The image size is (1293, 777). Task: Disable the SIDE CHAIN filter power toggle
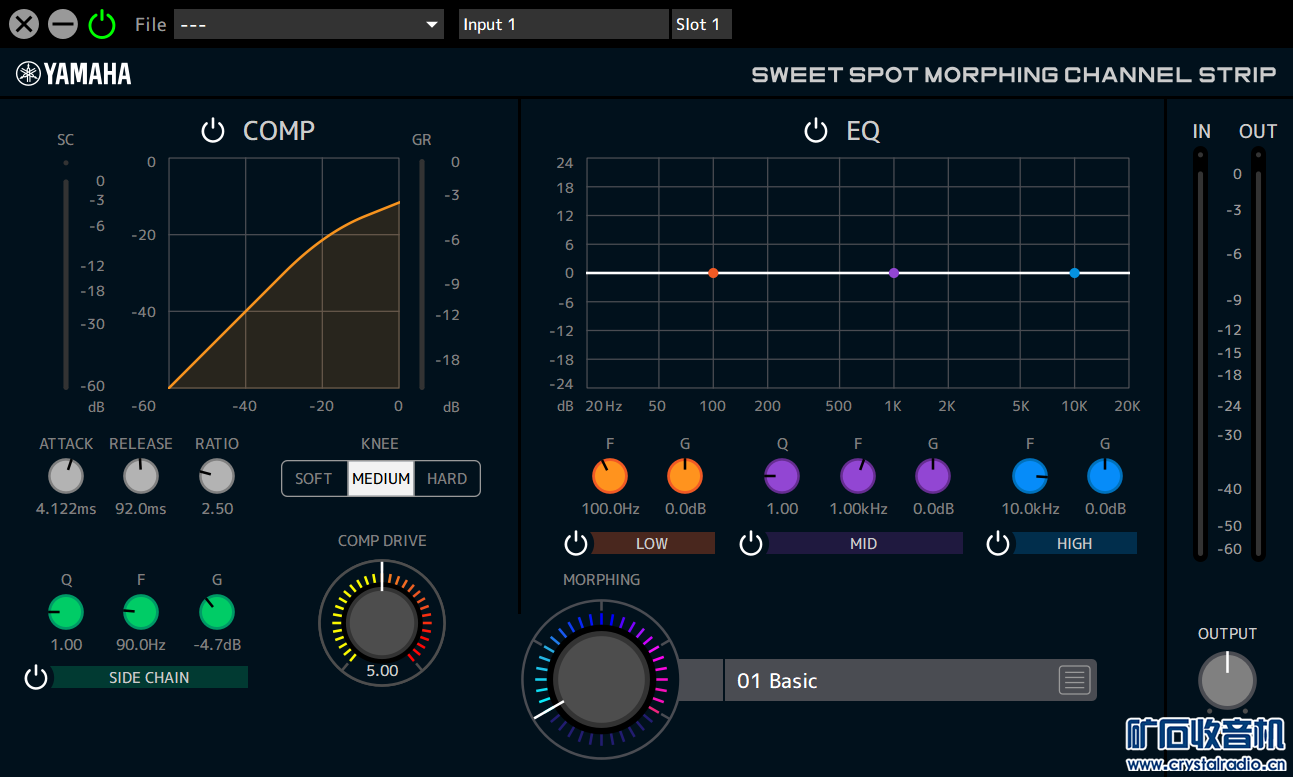click(36, 678)
